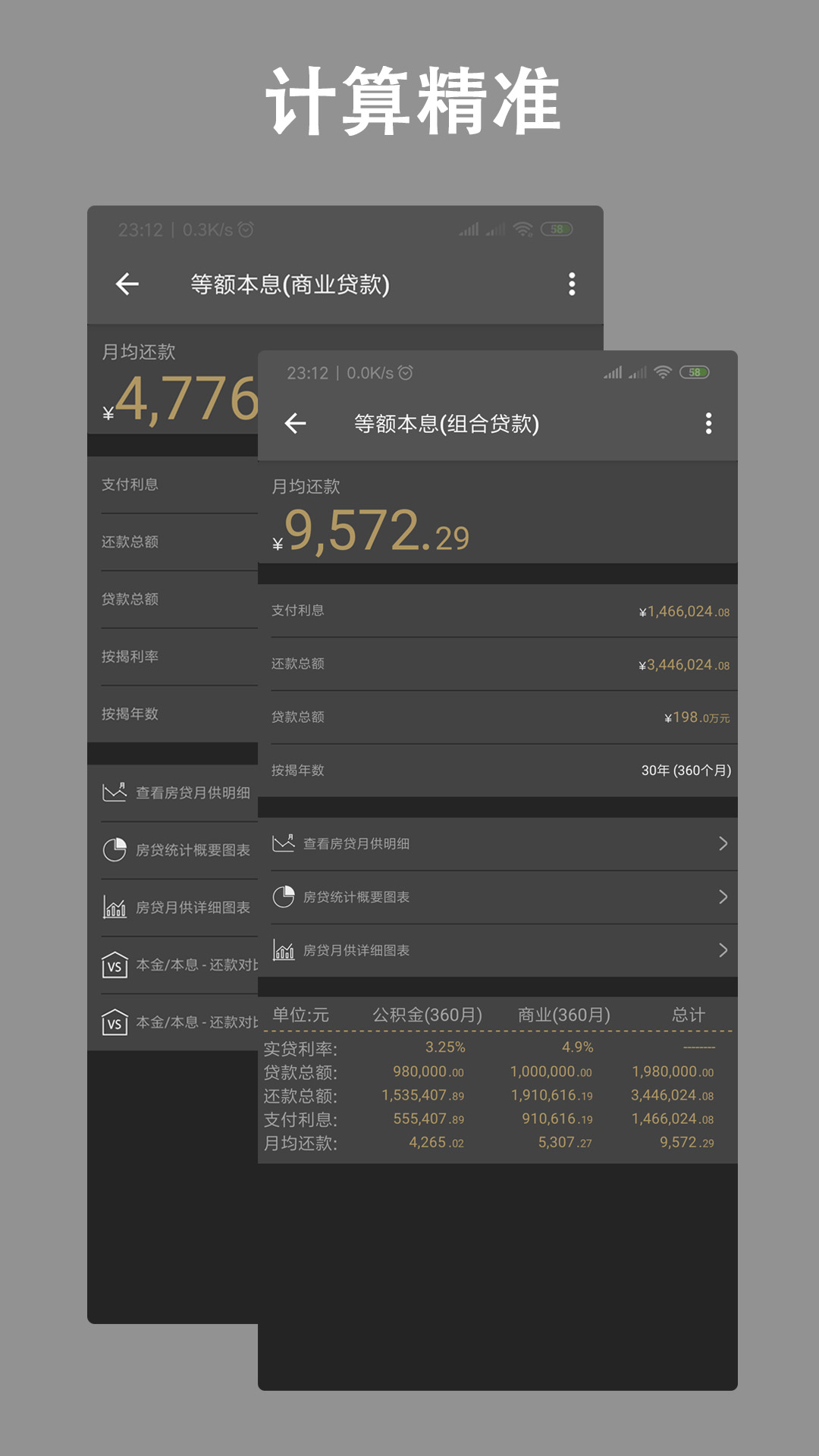Image resolution: width=819 pixels, height=1456 pixels.
Task: Tap bar chart icon beside front 房贷月供详细图表
Action: (x=284, y=949)
